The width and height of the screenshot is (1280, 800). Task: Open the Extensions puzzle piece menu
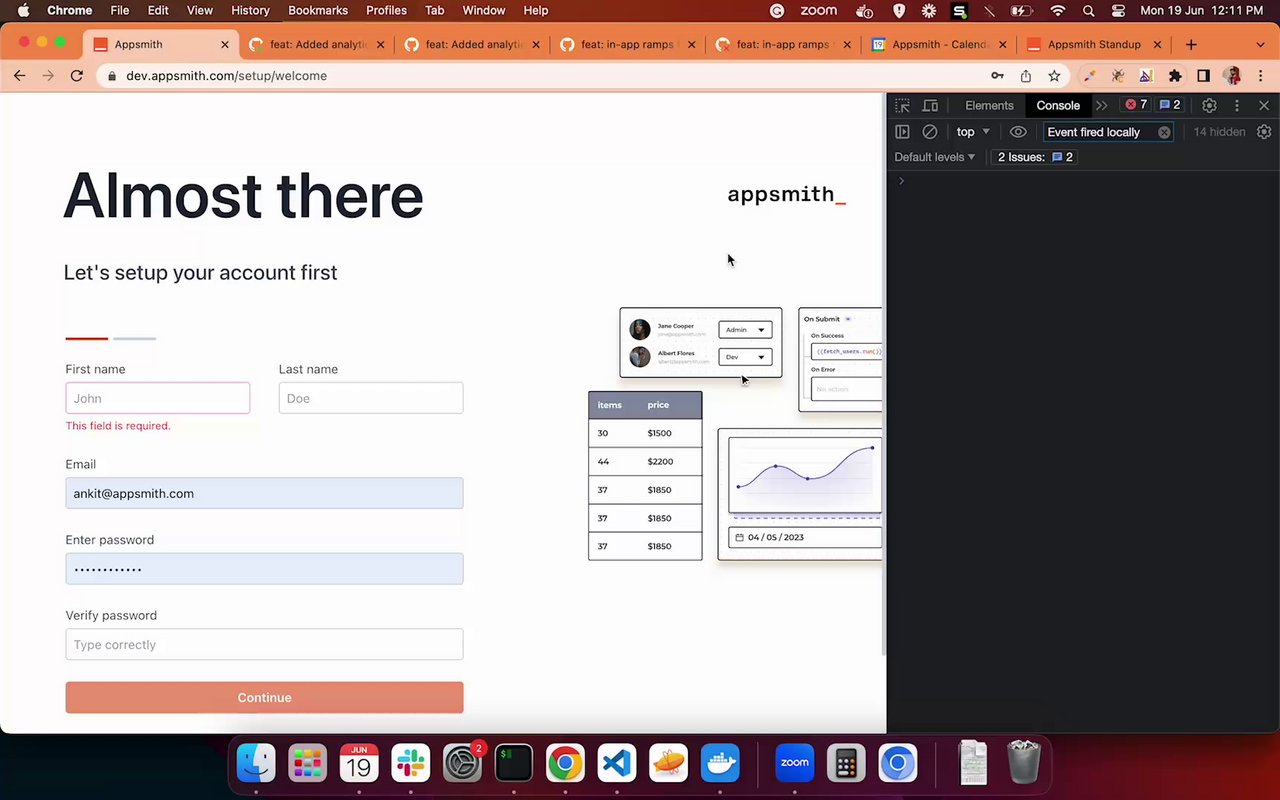coord(1175,76)
